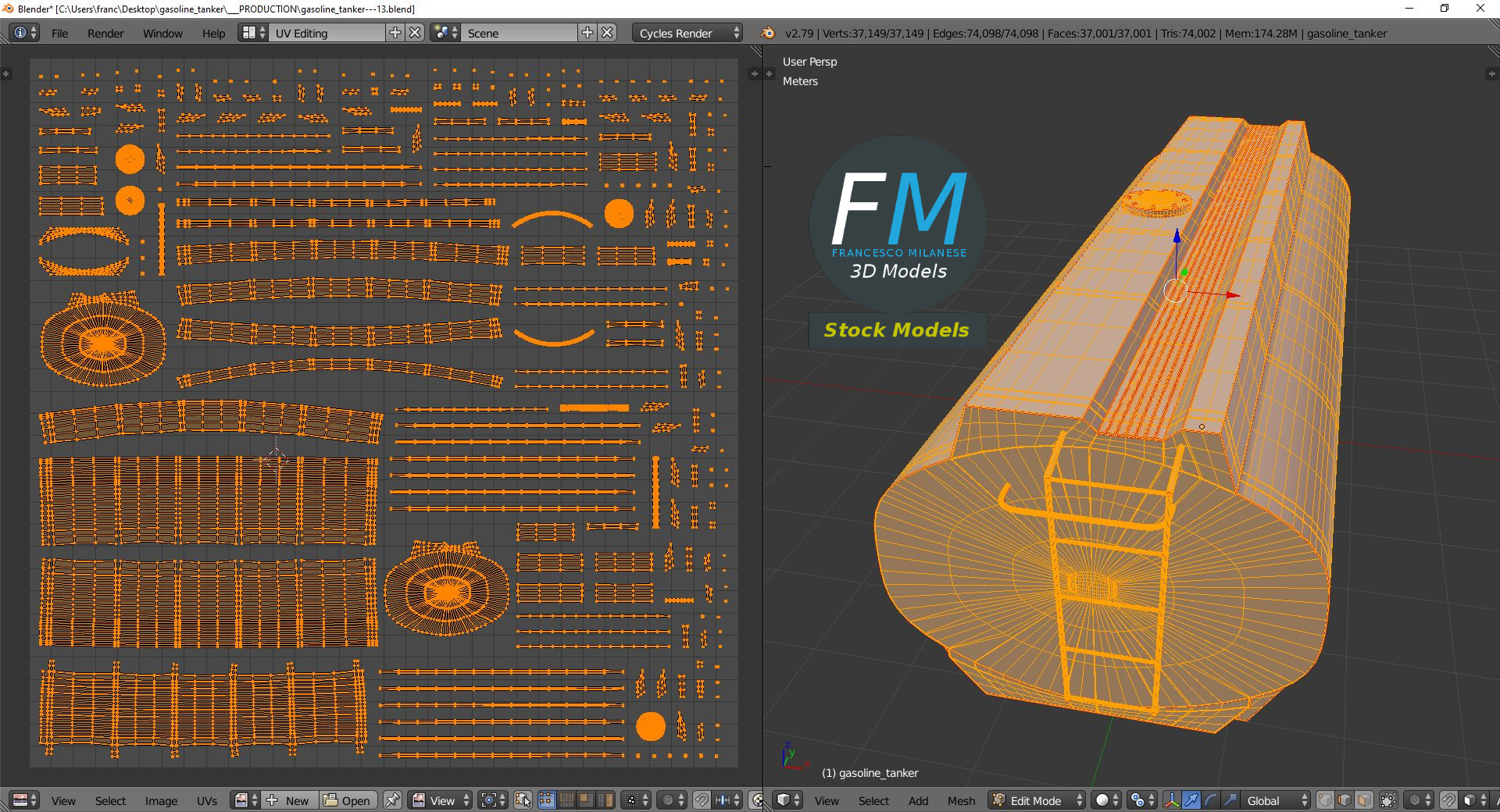Click the red X axis manipulator arrow
1500x812 pixels.
click(x=1233, y=295)
